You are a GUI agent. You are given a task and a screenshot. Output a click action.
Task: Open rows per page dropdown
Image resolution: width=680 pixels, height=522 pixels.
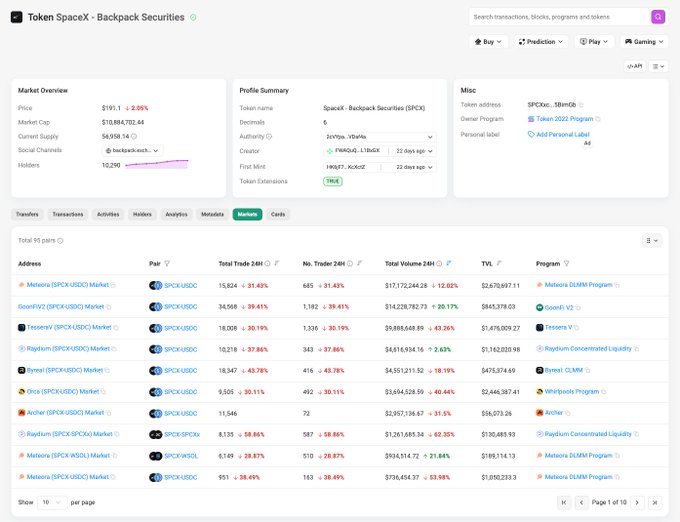52,502
